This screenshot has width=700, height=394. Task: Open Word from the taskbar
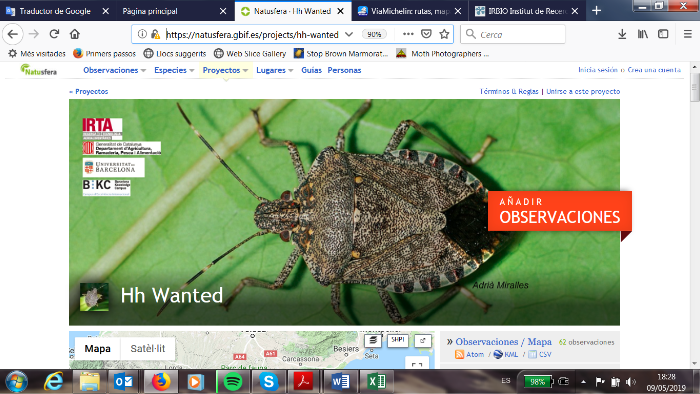(x=340, y=382)
